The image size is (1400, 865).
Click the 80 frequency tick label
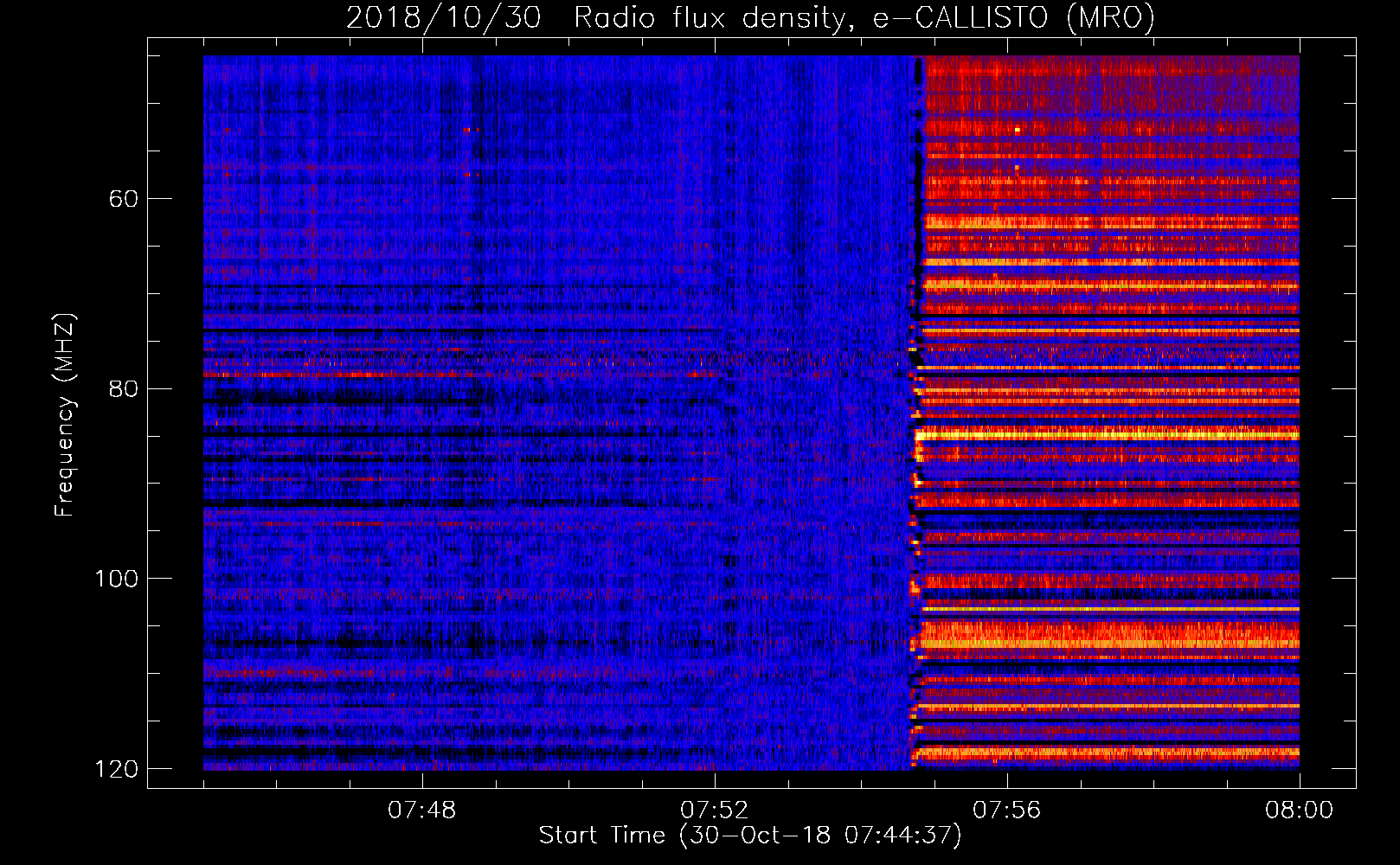point(124,388)
